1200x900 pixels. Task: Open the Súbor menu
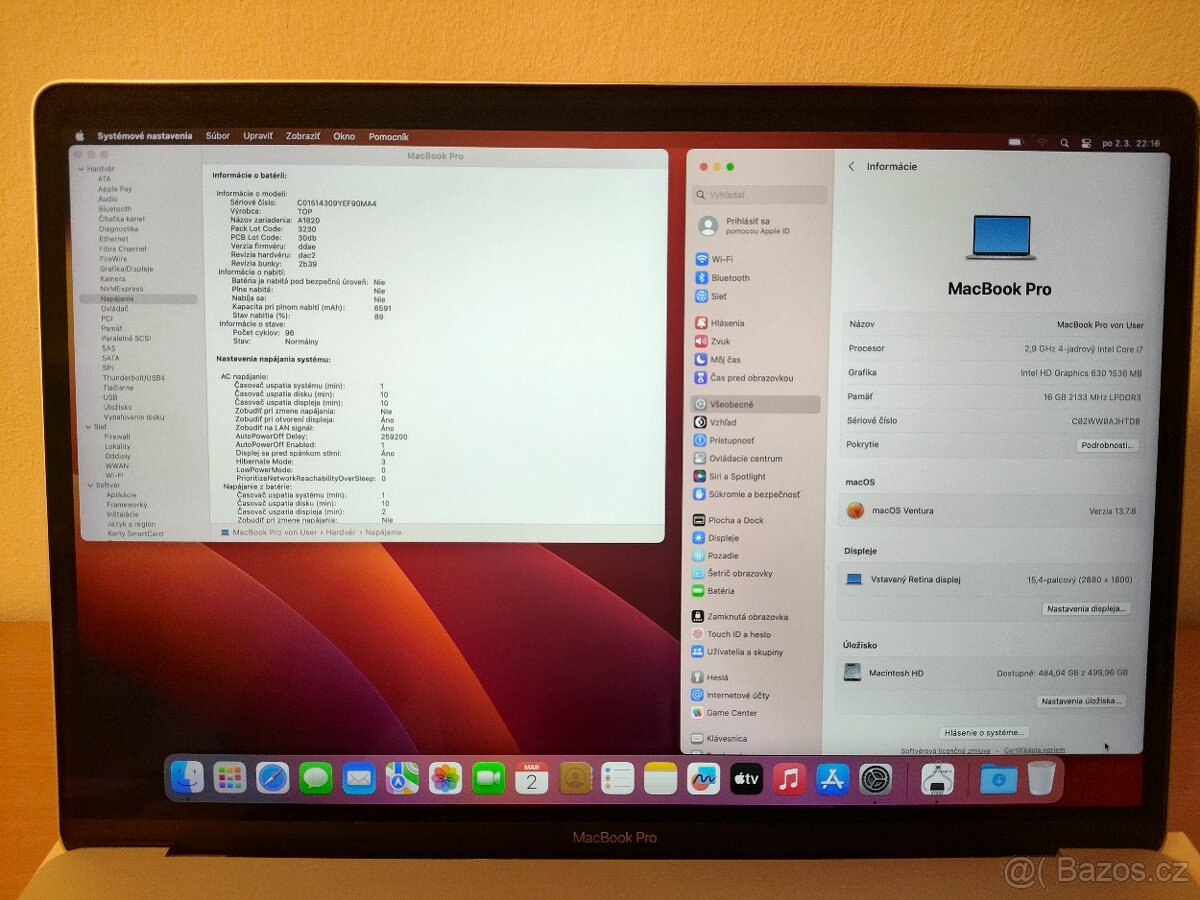tap(218, 135)
